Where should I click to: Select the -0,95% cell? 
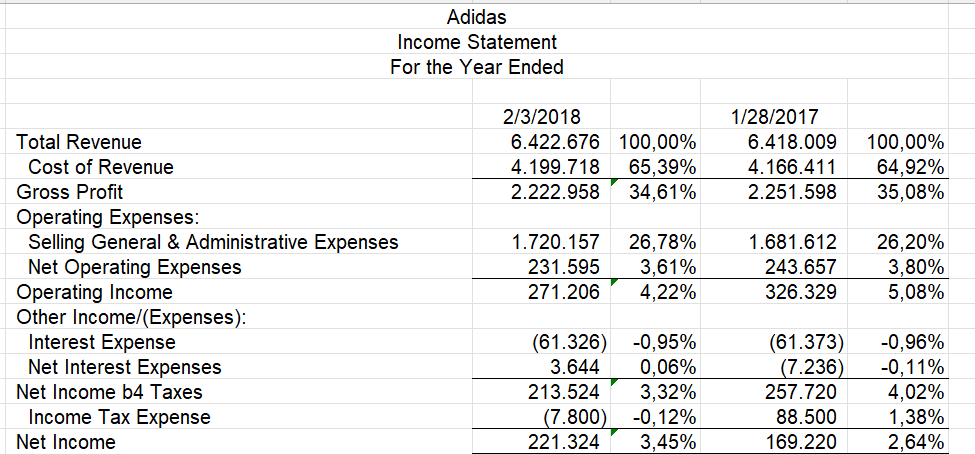663,342
